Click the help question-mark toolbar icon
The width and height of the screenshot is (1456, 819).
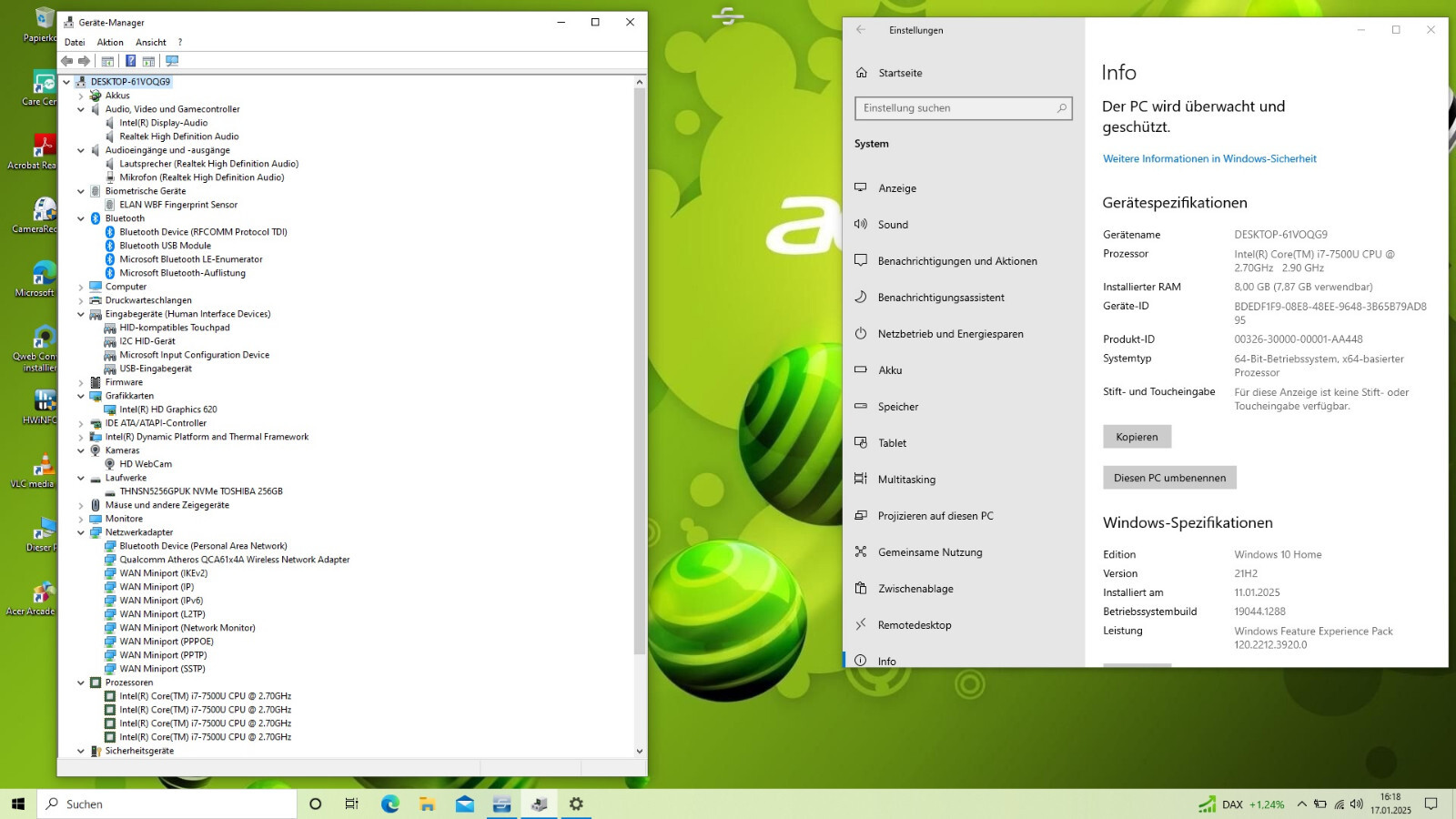(x=130, y=61)
